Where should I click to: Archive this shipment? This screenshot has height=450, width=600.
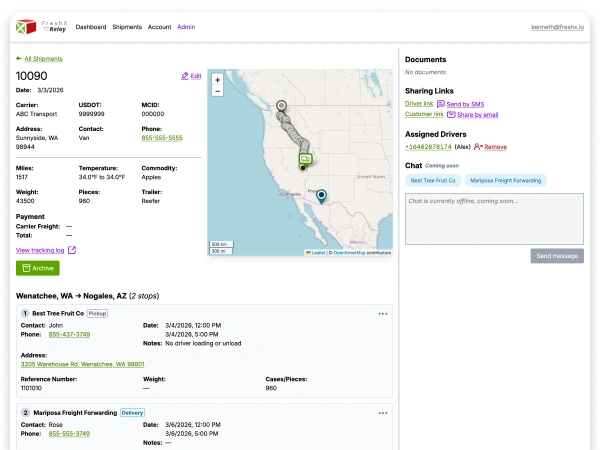[x=38, y=268]
